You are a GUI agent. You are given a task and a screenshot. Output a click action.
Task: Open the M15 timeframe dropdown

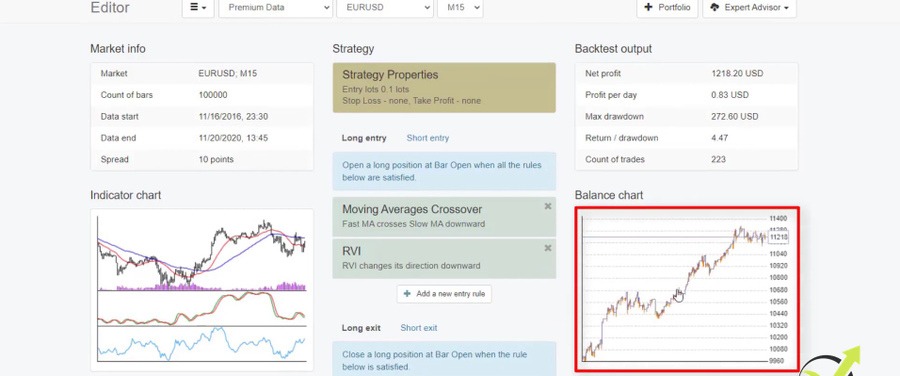pos(460,8)
